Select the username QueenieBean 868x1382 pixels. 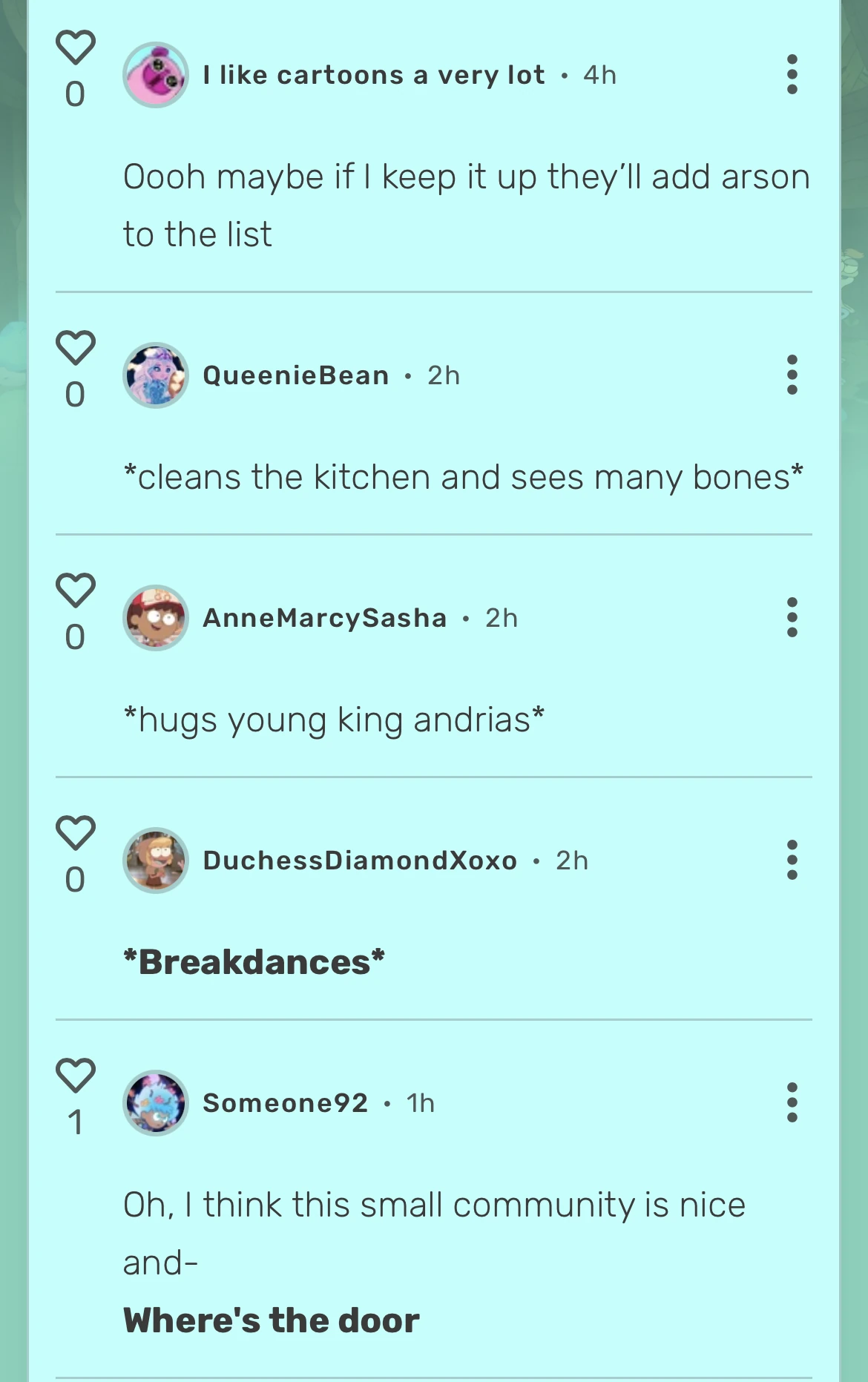click(297, 375)
